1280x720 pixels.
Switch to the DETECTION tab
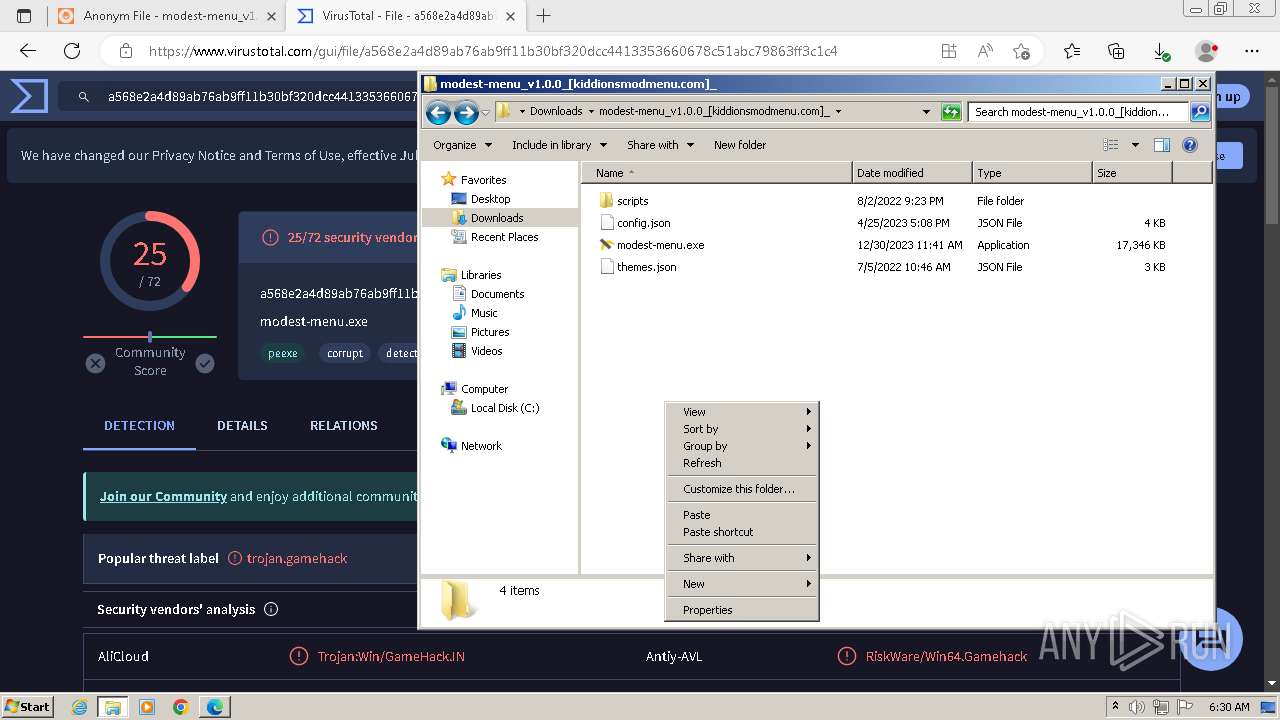tap(139, 426)
